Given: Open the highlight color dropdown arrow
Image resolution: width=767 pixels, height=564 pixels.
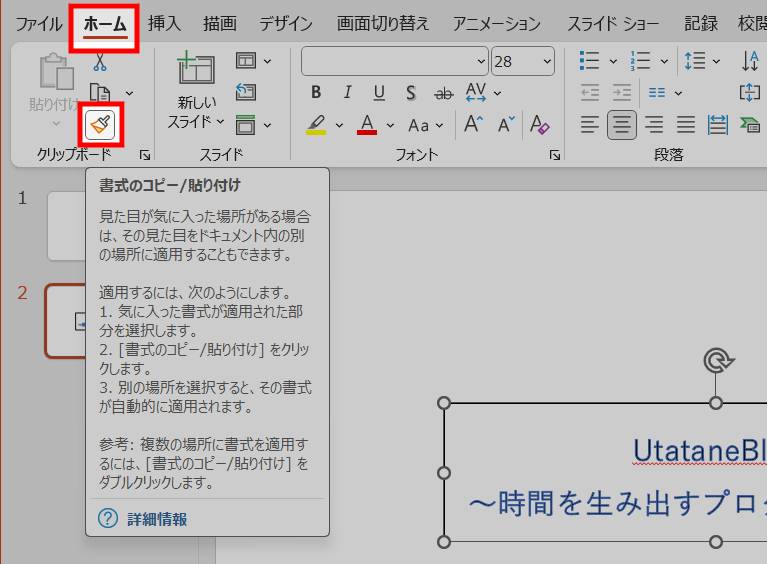Looking at the screenshot, I should [x=339, y=125].
